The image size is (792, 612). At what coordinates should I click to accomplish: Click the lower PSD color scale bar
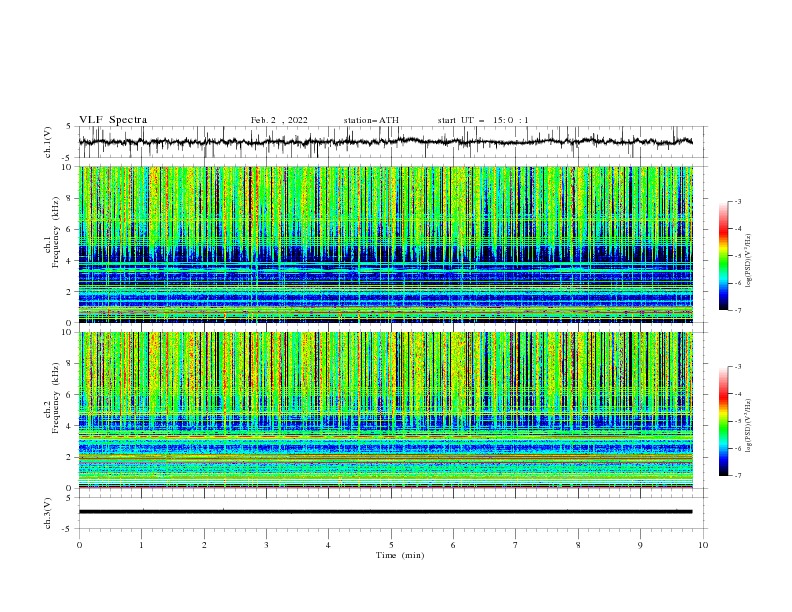click(x=724, y=421)
